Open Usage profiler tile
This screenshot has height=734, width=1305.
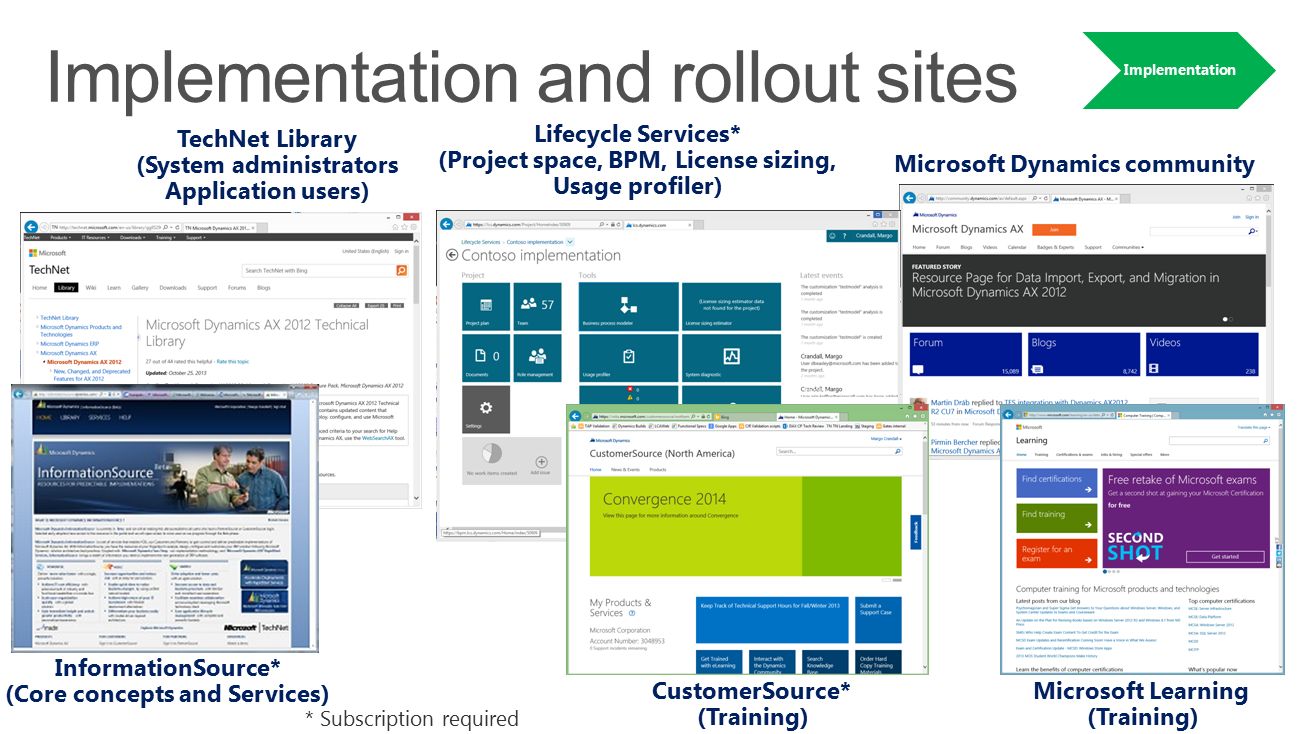click(x=629, y=358)
